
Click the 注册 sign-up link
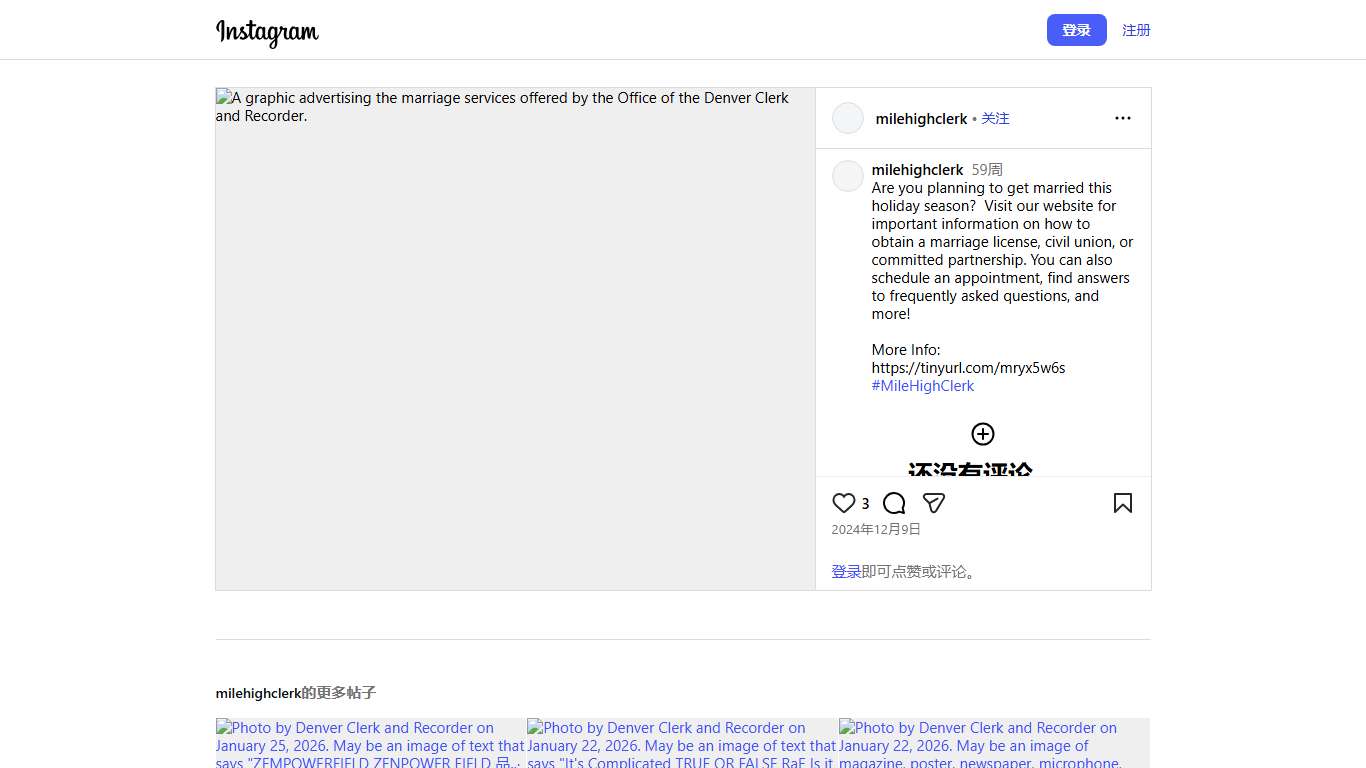(1136, 30)
